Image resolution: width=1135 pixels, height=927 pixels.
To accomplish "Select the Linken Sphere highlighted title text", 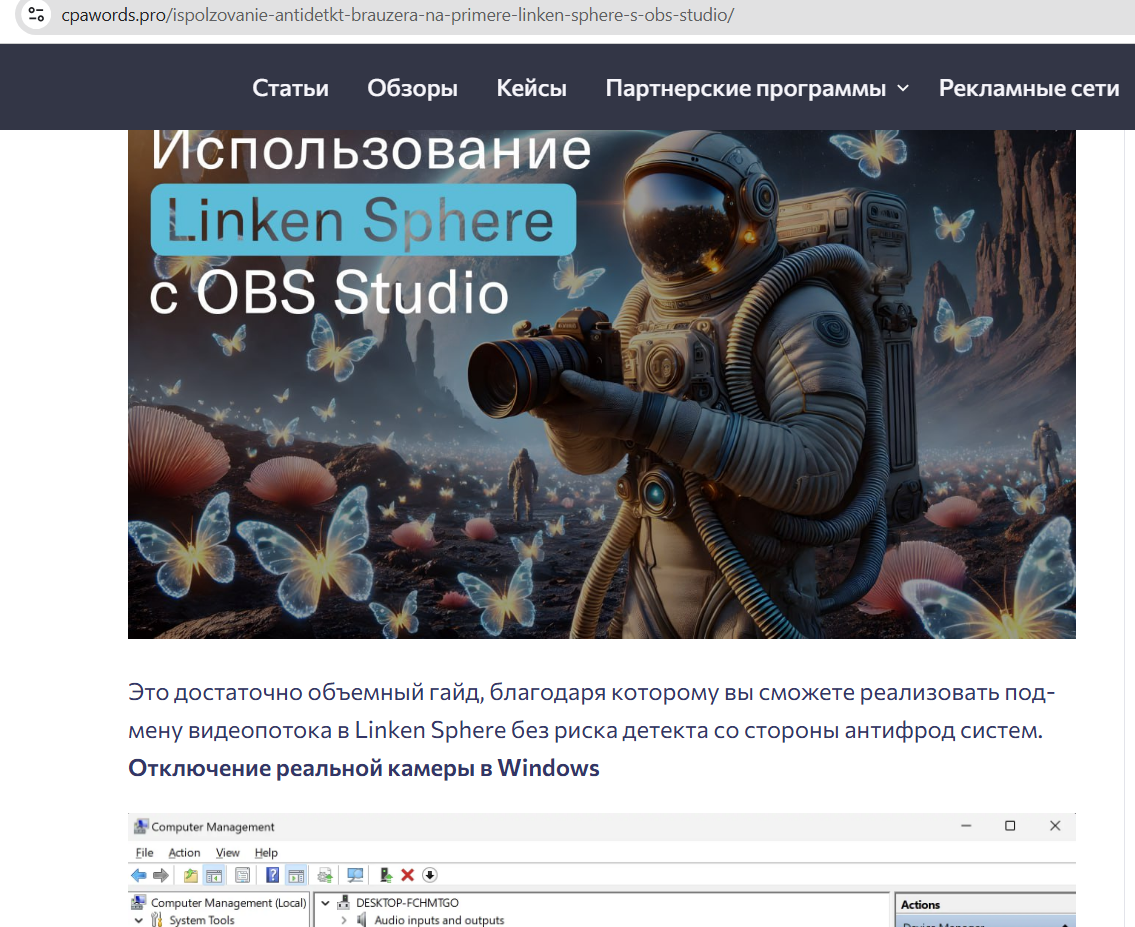I will 363,219.
